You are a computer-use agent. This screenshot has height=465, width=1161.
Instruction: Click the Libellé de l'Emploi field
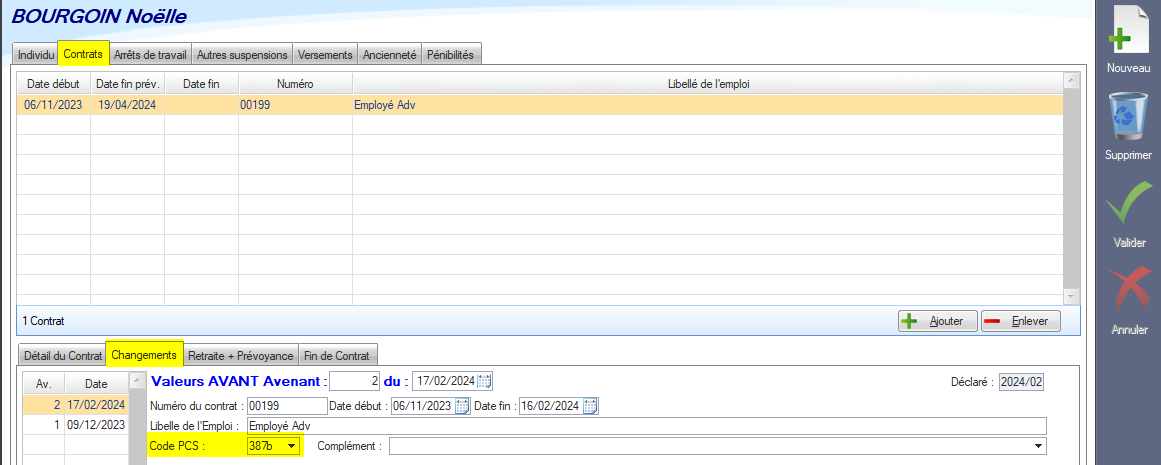pyautogui.click(x=646, y=426)
